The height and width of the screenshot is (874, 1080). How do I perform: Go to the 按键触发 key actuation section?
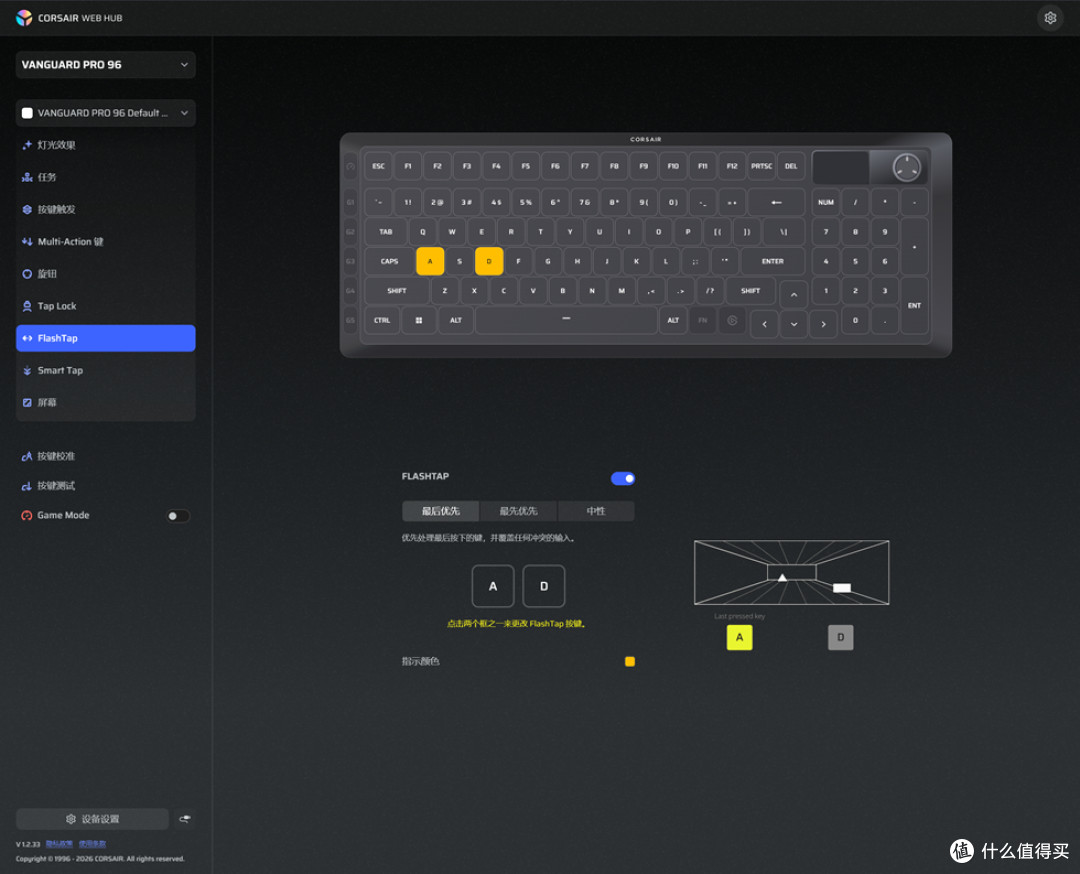point(105,209)
